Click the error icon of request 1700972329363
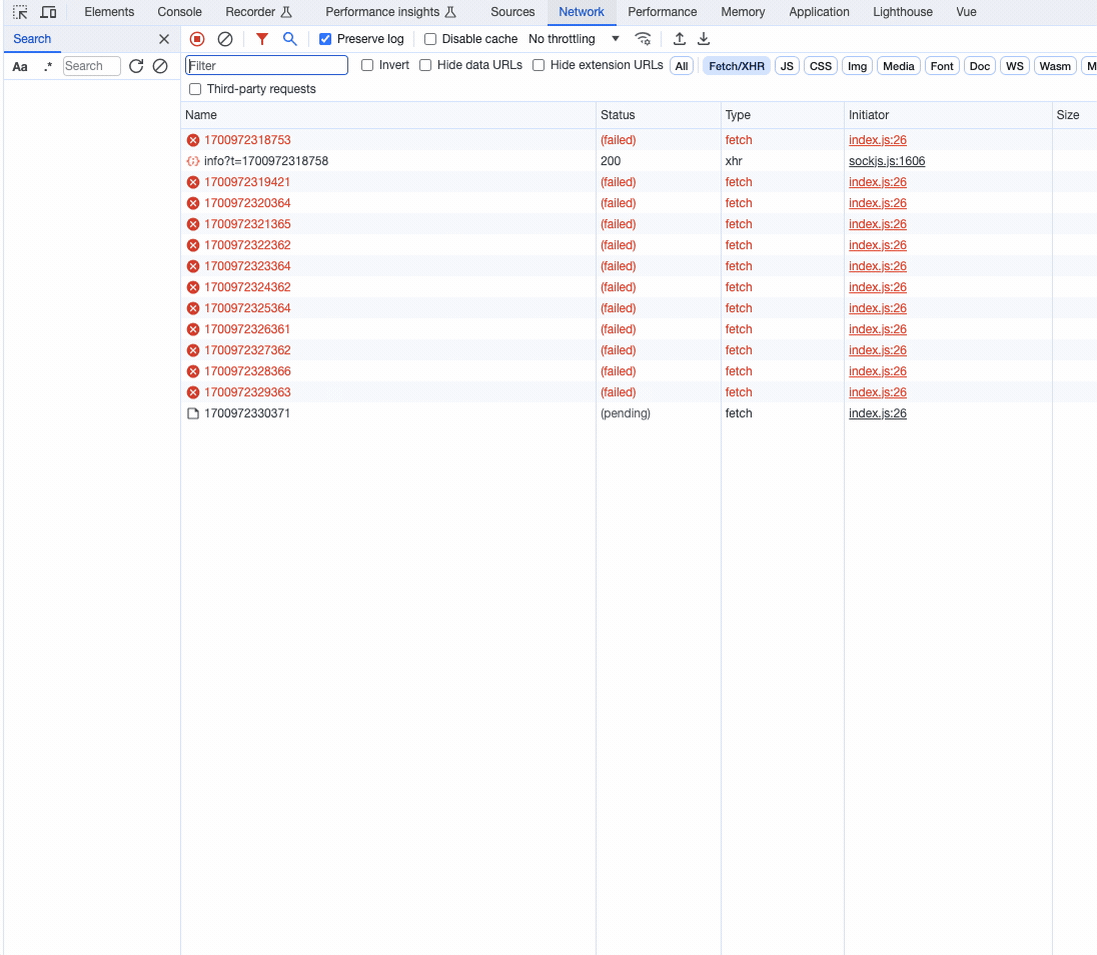 click(x=193, y=392)
